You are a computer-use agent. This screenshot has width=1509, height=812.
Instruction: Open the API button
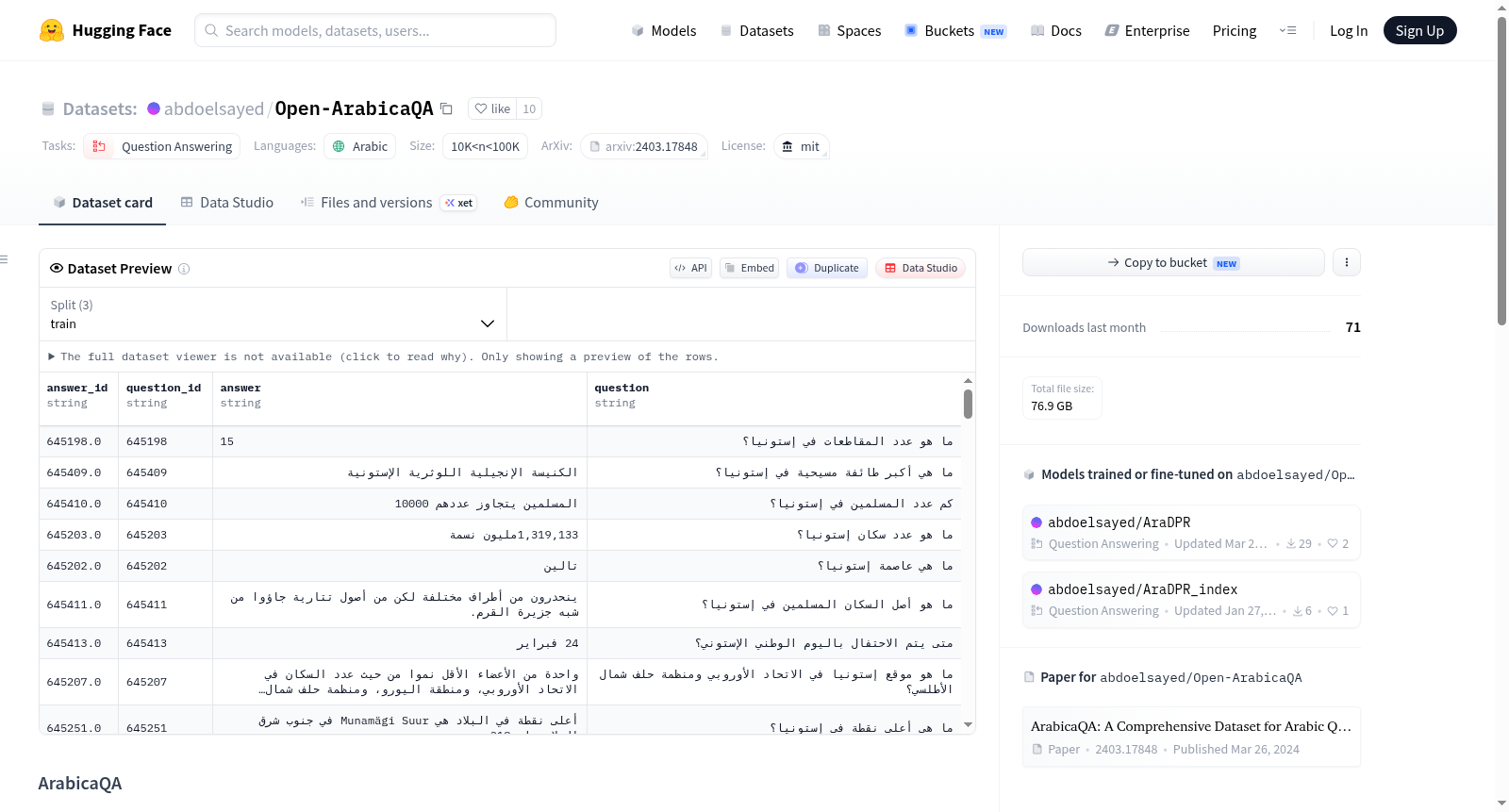click(690, 268)
